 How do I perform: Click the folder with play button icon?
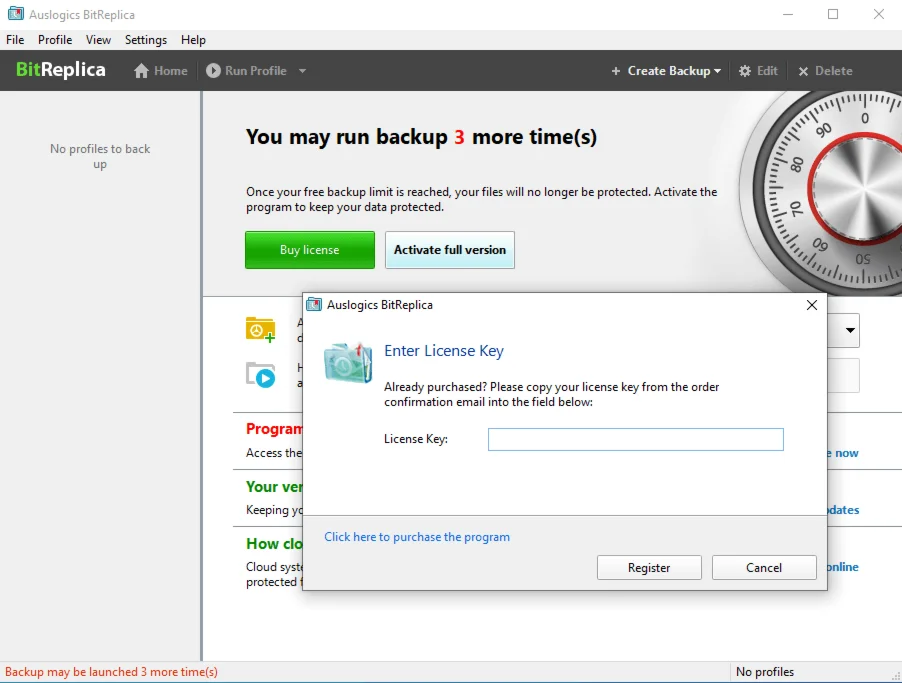click(260, 375)
